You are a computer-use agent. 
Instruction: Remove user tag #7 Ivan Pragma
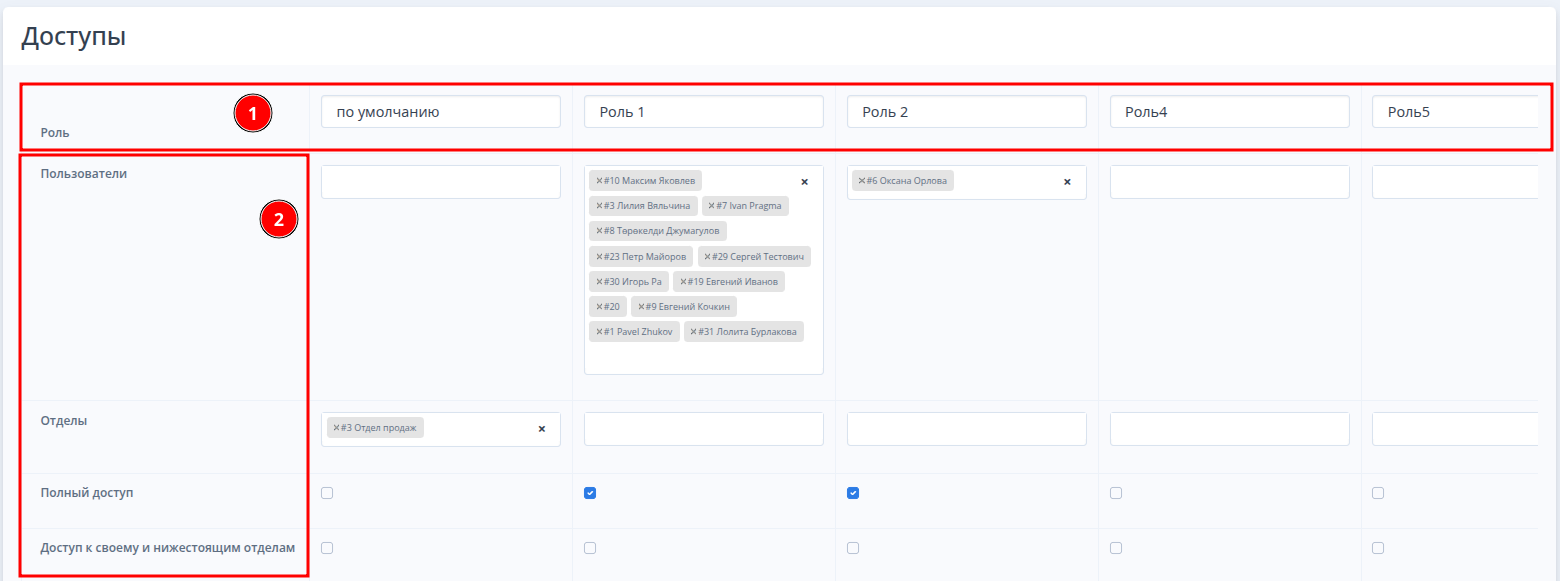click(x=711, y=206)
